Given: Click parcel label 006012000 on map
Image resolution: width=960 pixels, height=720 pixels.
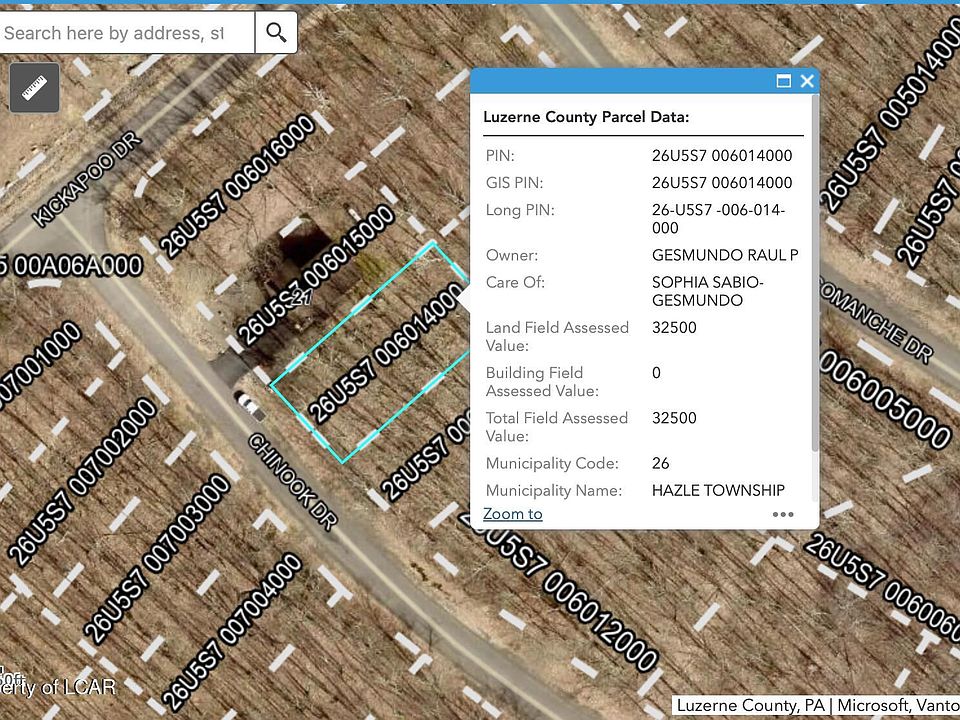Looking at the screenshot, I should [x=600, y=621].
